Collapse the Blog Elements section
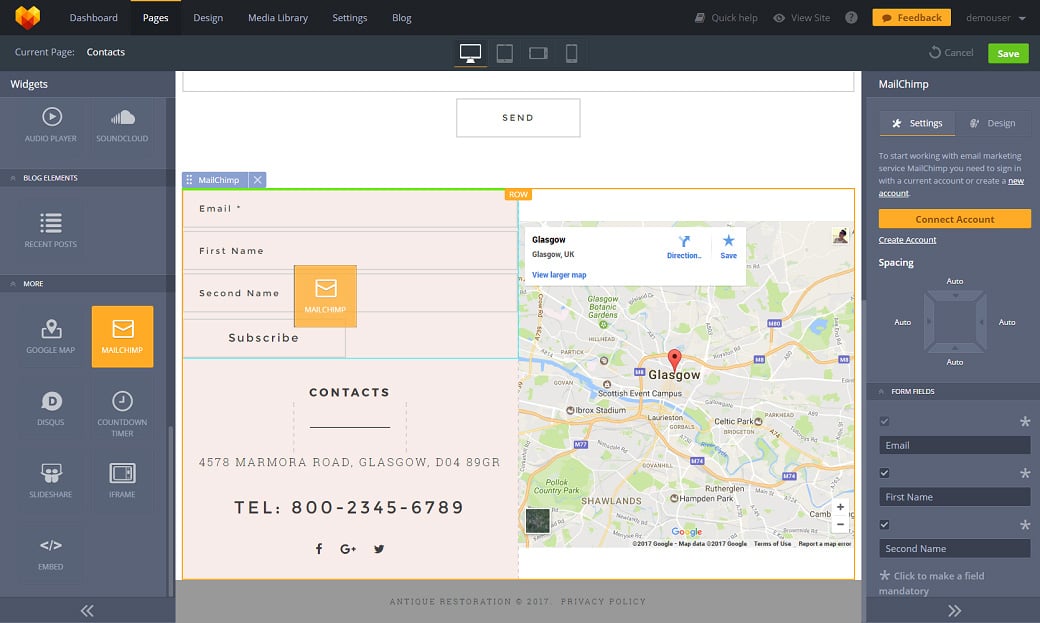The width and height of the screenshot is (1040, 623). tap(15, 178)
